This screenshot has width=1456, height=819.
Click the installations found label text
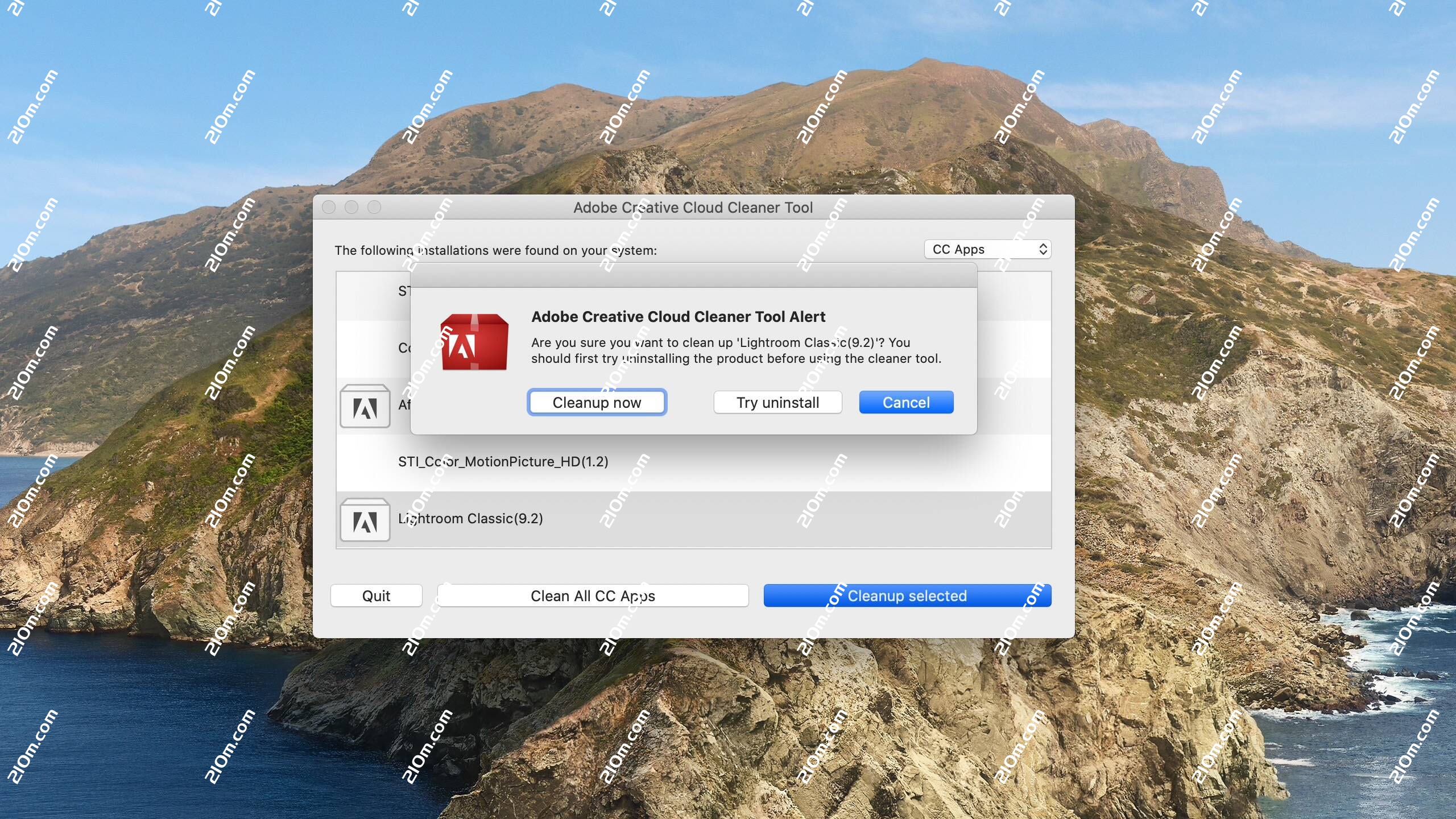tap(495, 250)
